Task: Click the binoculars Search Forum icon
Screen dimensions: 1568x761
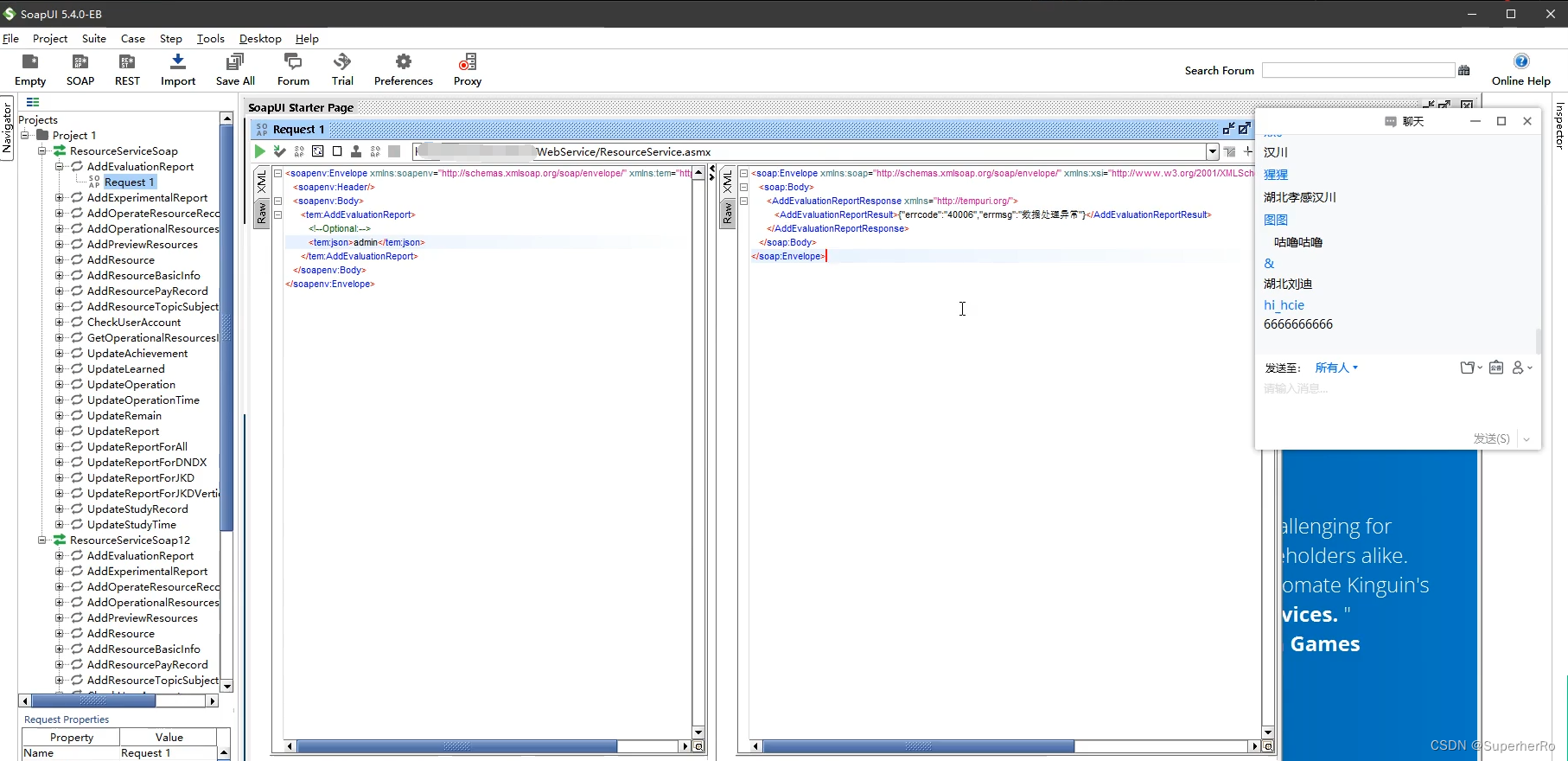Action: [1464, 70]
